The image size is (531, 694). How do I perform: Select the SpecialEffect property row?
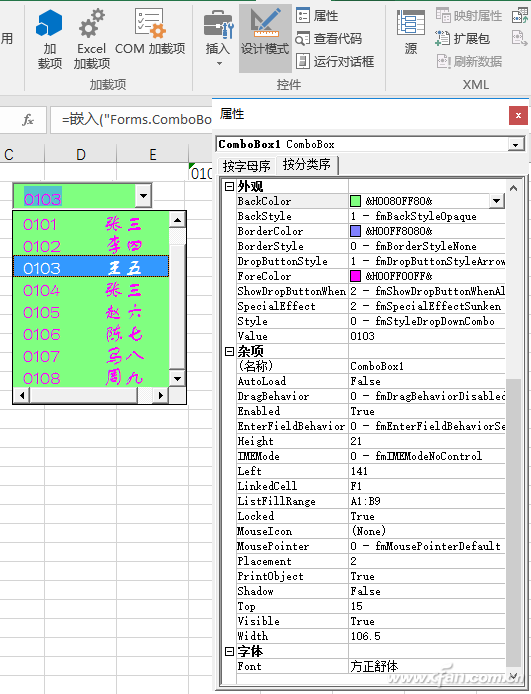coord(371,306)
